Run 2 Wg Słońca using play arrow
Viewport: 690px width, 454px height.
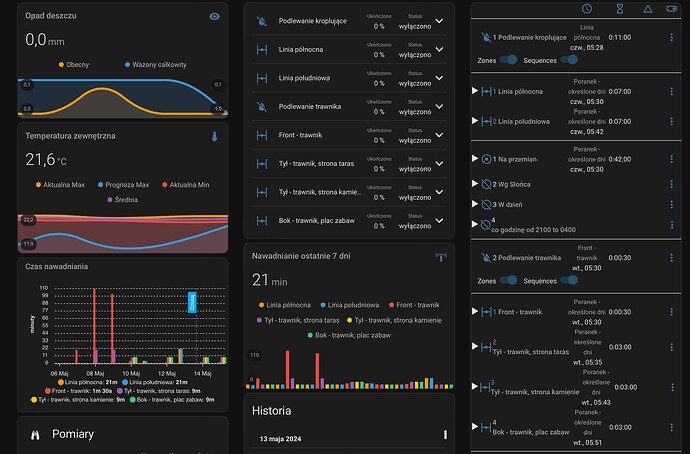pos(475,183)
